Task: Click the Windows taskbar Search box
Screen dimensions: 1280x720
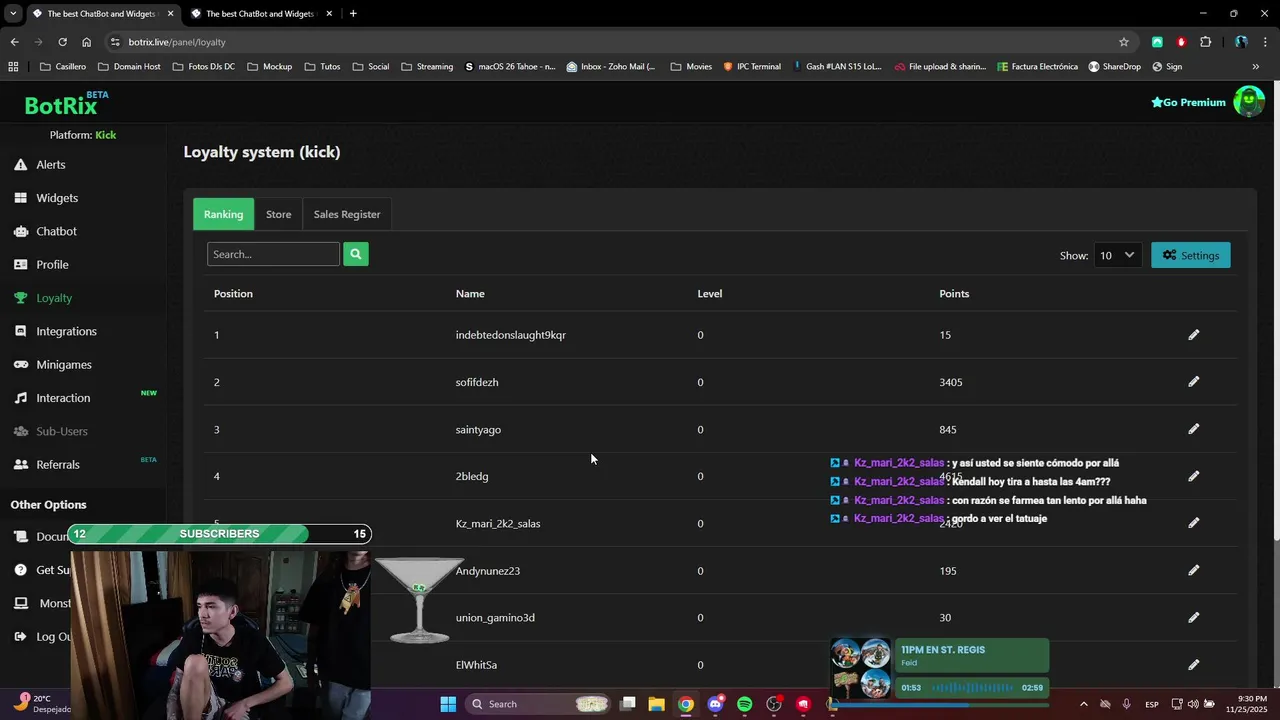Action: coord(540,704)
